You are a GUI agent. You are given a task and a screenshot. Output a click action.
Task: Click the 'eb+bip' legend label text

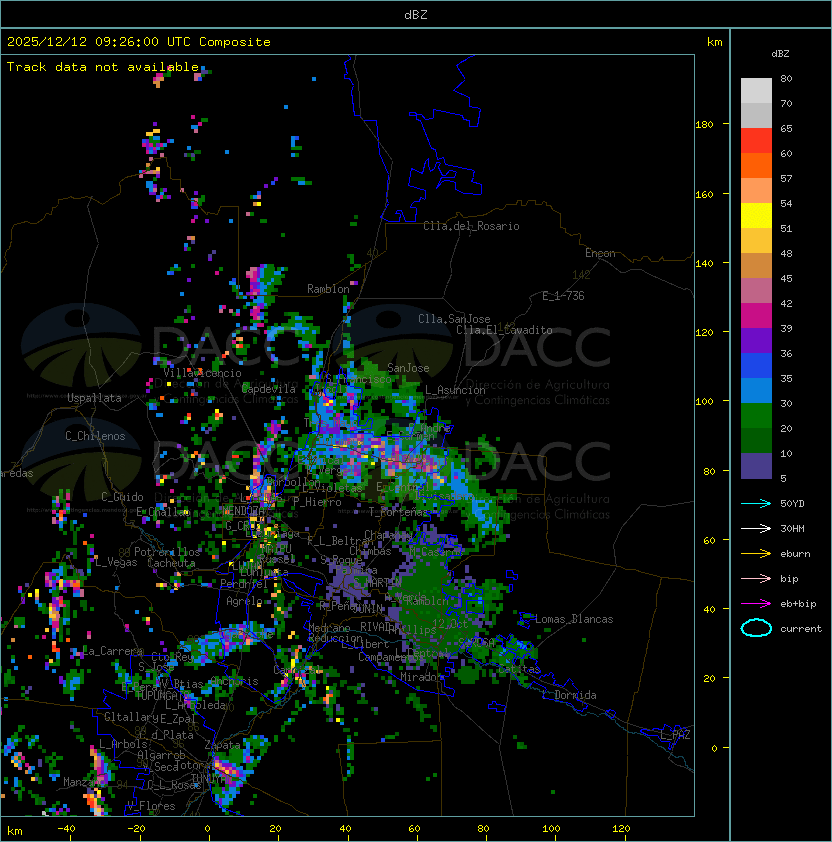coord(798,604)
